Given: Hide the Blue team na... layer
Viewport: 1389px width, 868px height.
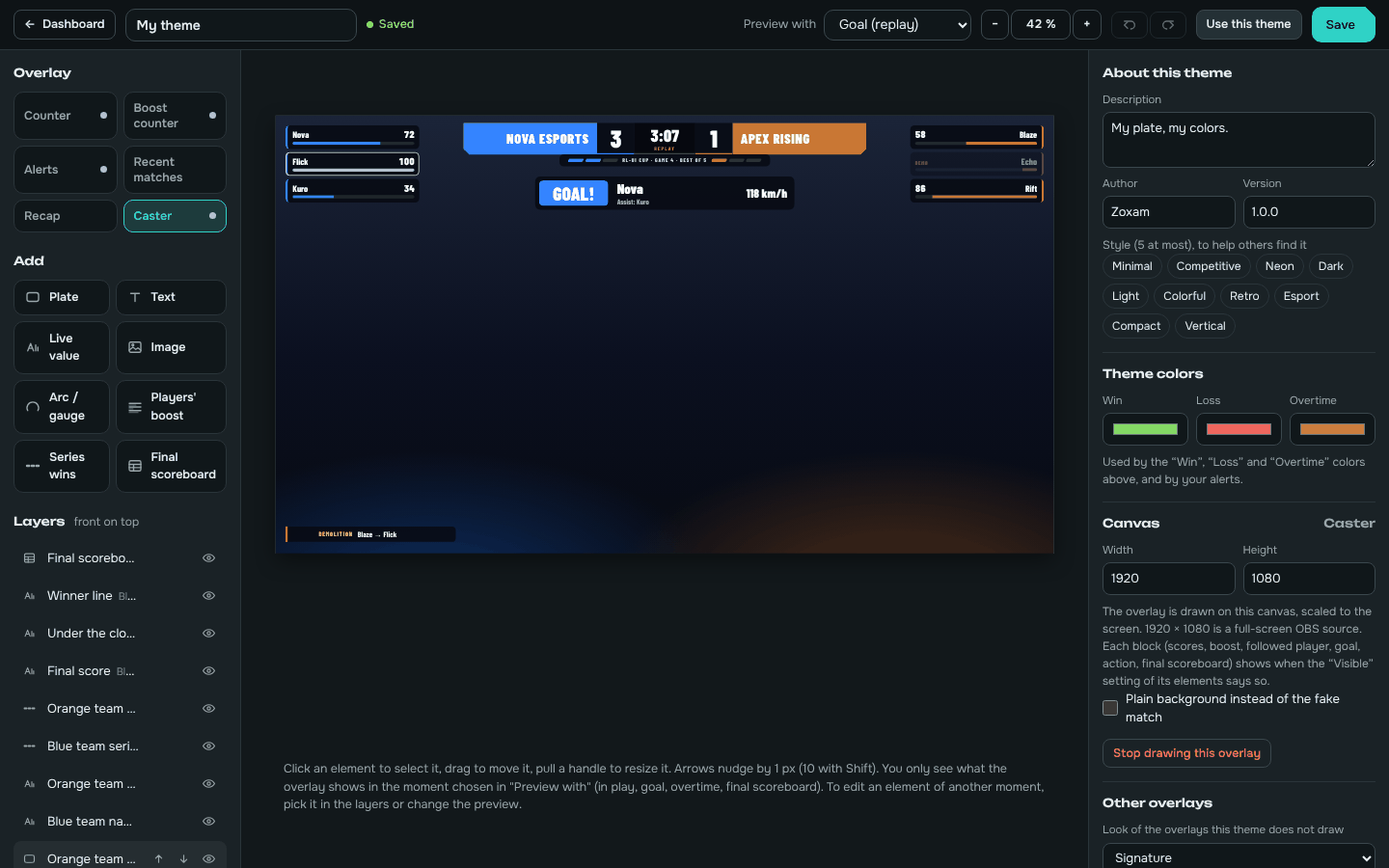Looking at the screenshot, I should [x=208, y=821].
